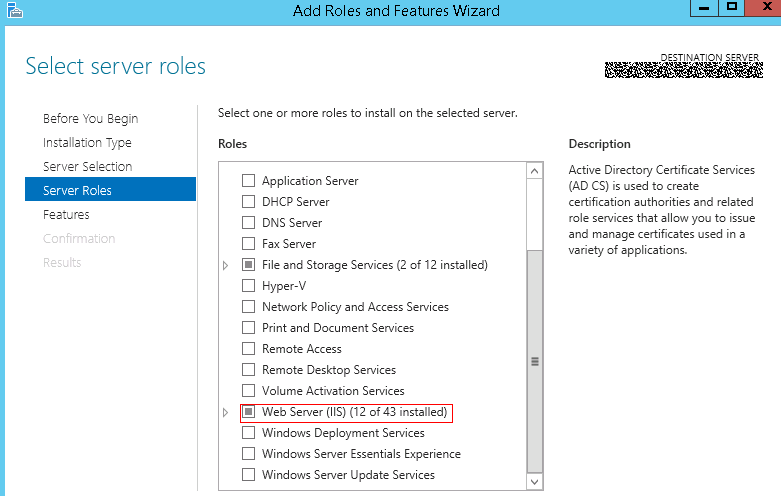The width and height of the screenshot is (781, 496).
Task: Minimize the Add Roles and Features Wizard
Action: (x=704, y=8)
